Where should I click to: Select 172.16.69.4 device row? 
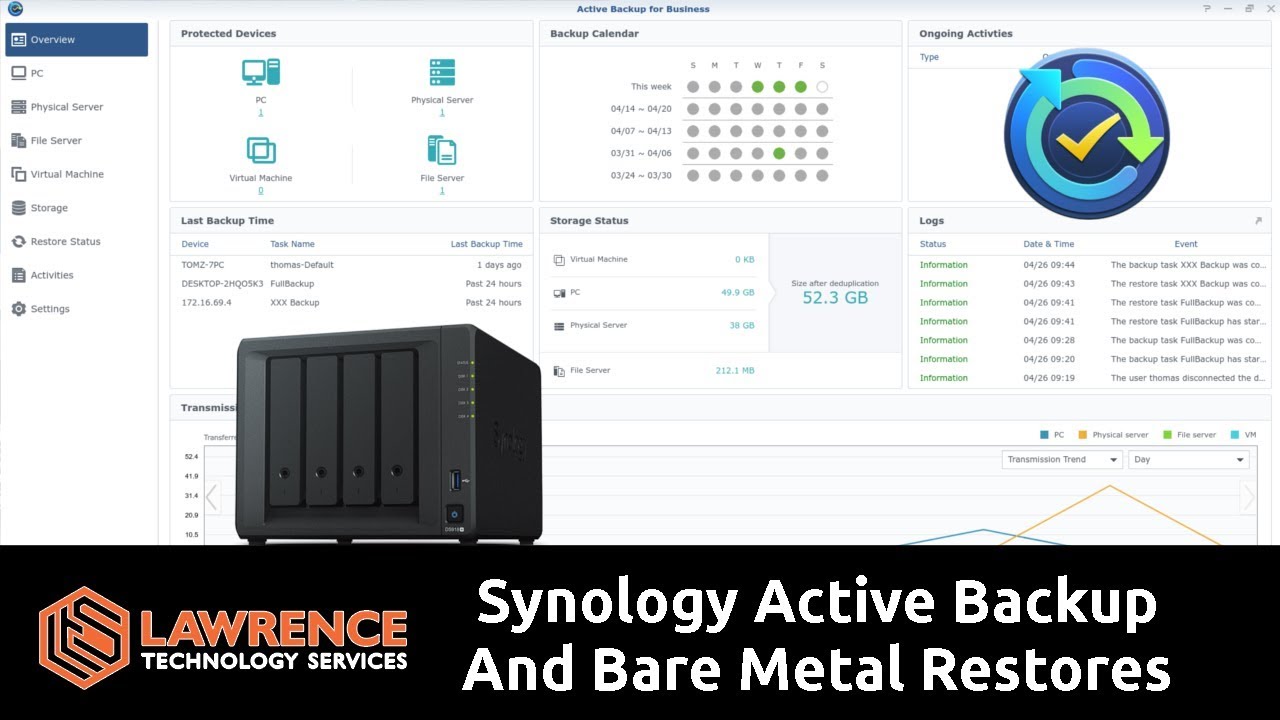[351, 302]
